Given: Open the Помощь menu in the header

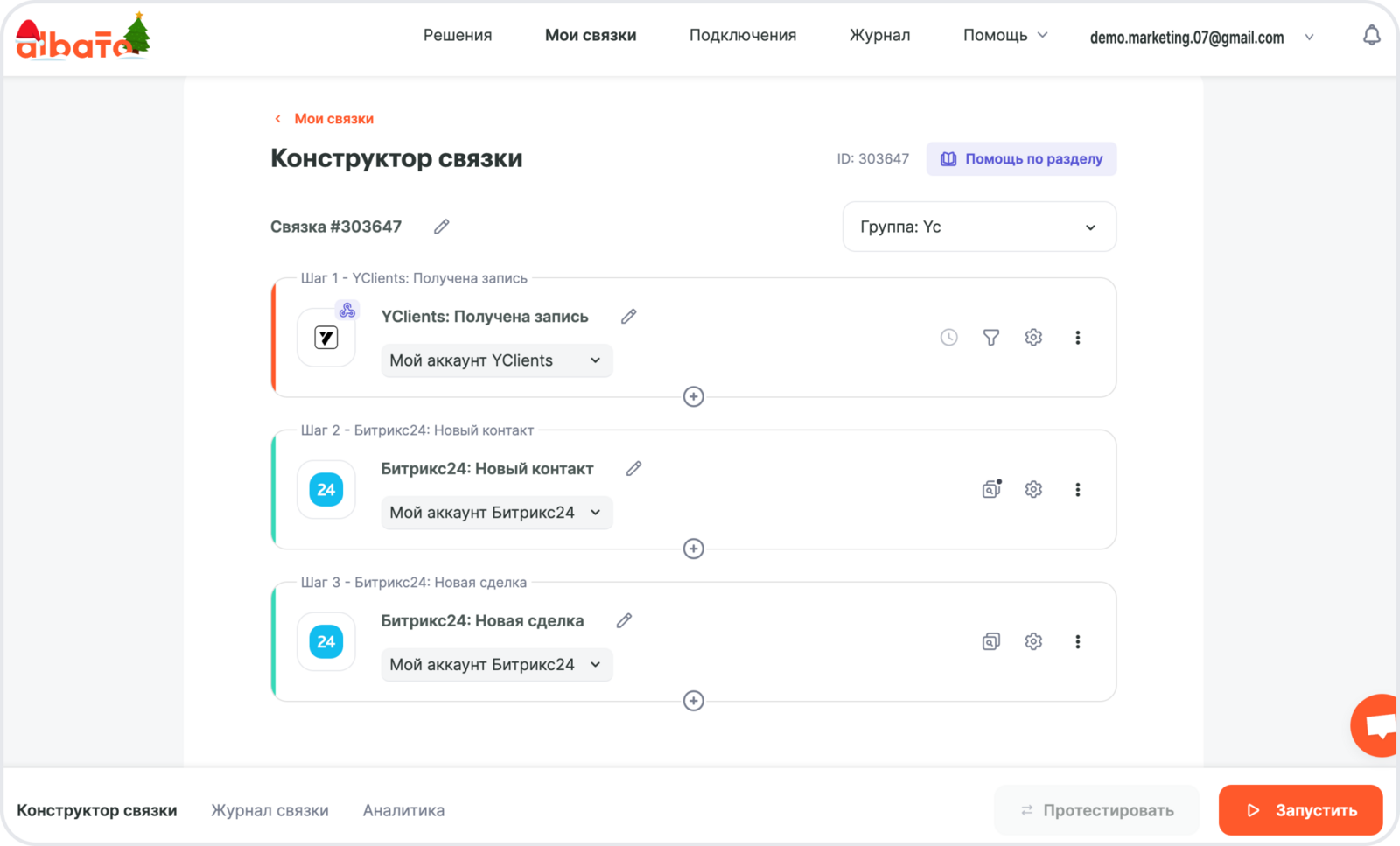Looking at the screenshot, I should (1004, 36).
